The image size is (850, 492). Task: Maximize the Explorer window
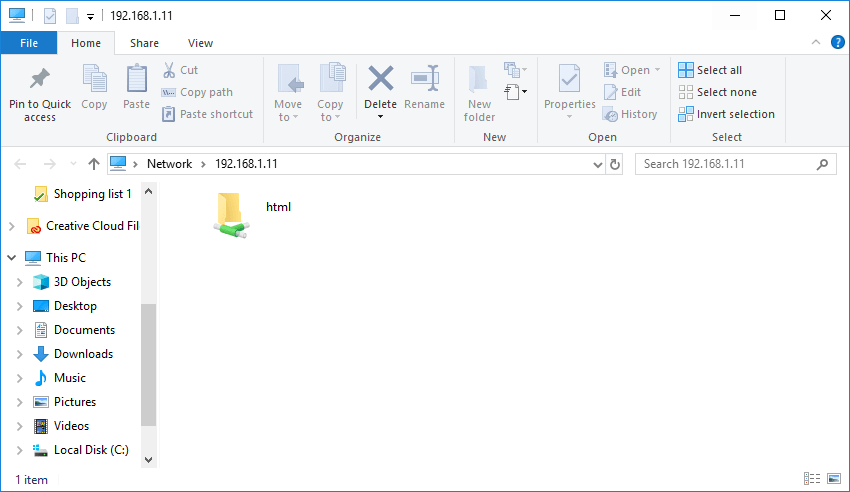click(780, 15)
